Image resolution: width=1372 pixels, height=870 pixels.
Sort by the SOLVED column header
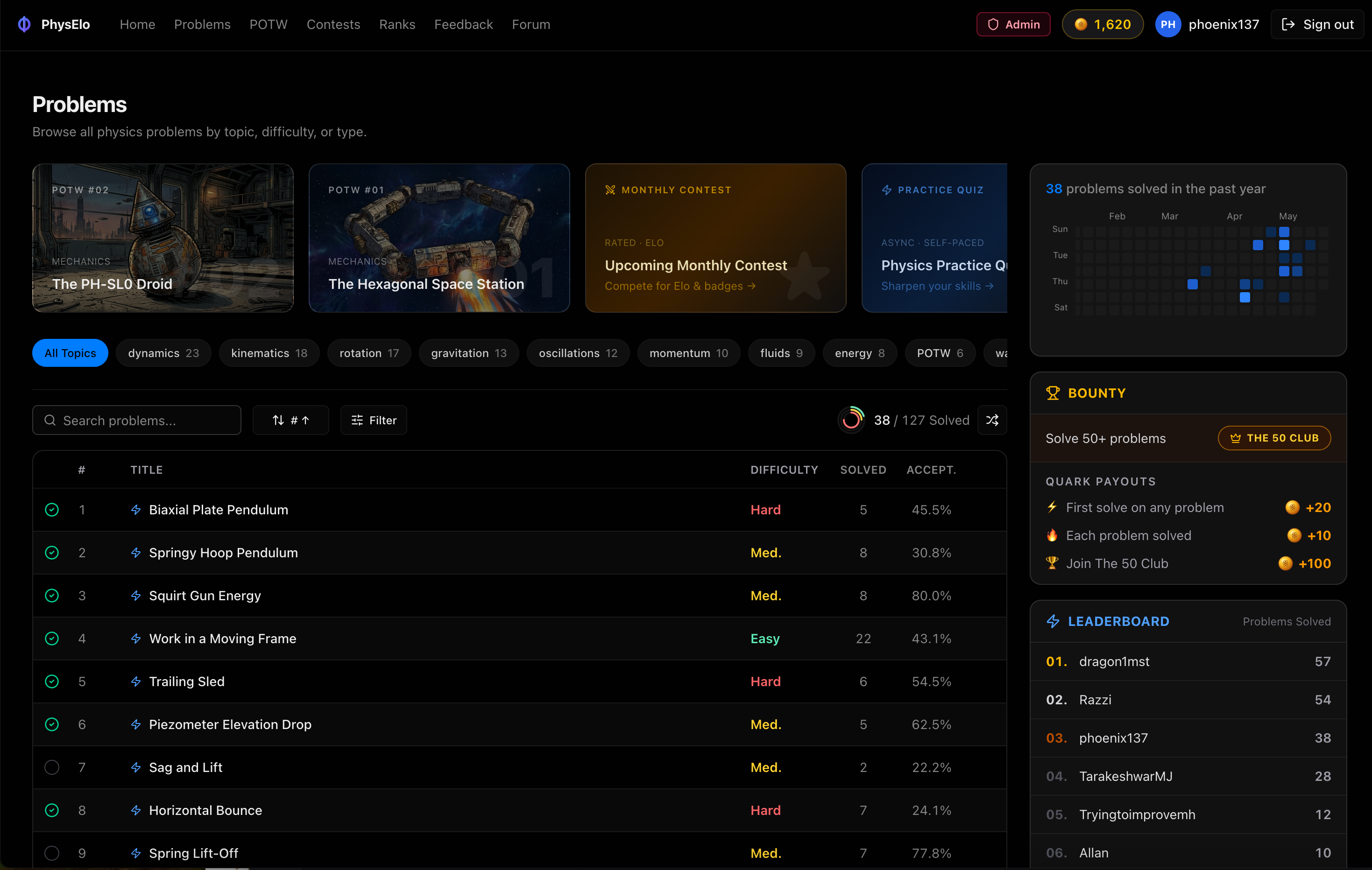(863, 470)
